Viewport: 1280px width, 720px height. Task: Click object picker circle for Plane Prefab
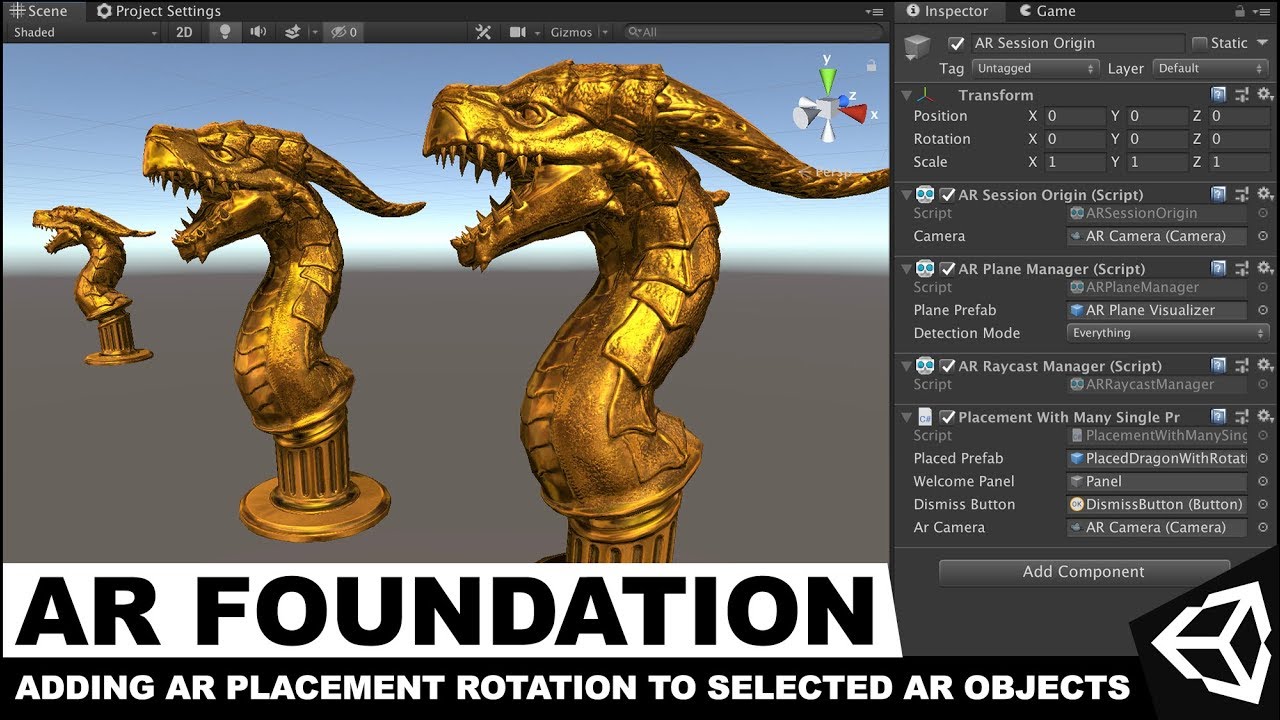[1263, 310]
